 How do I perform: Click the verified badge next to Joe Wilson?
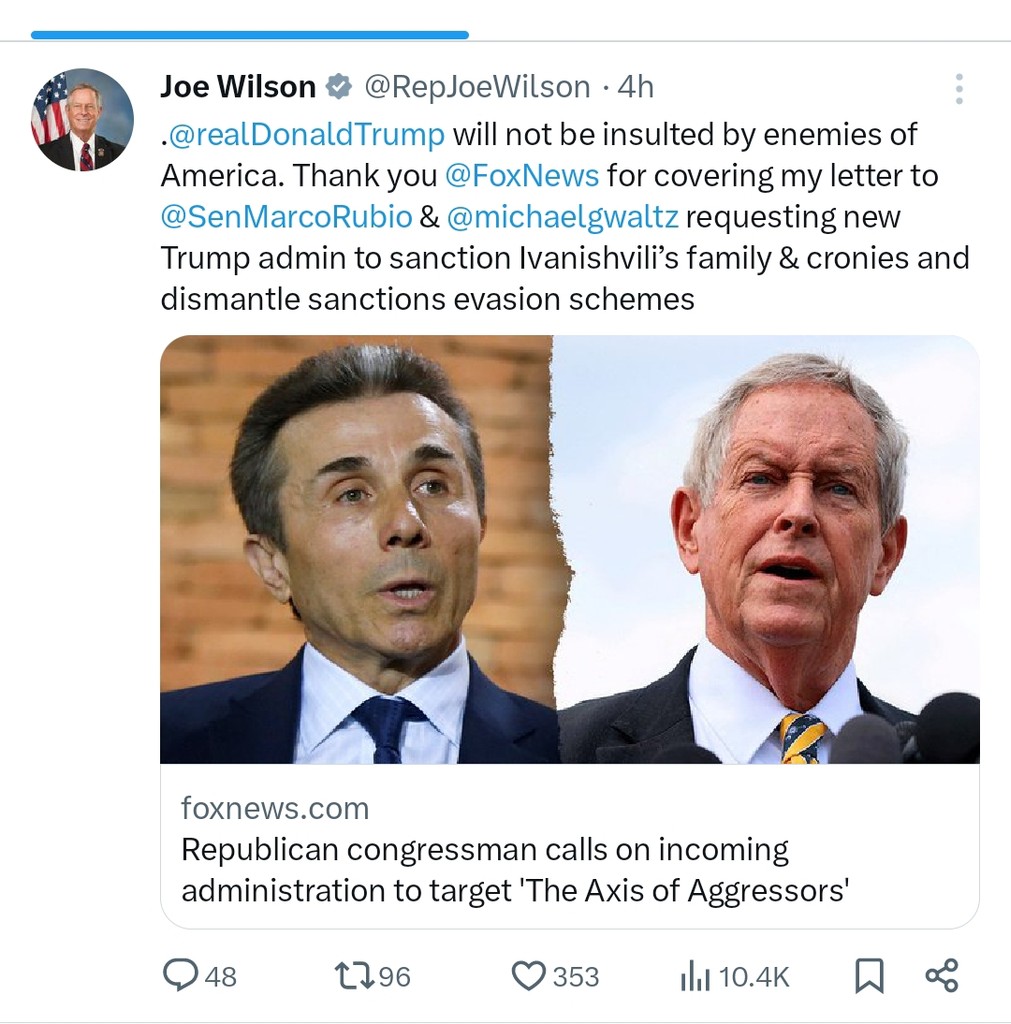click(339, 88)
